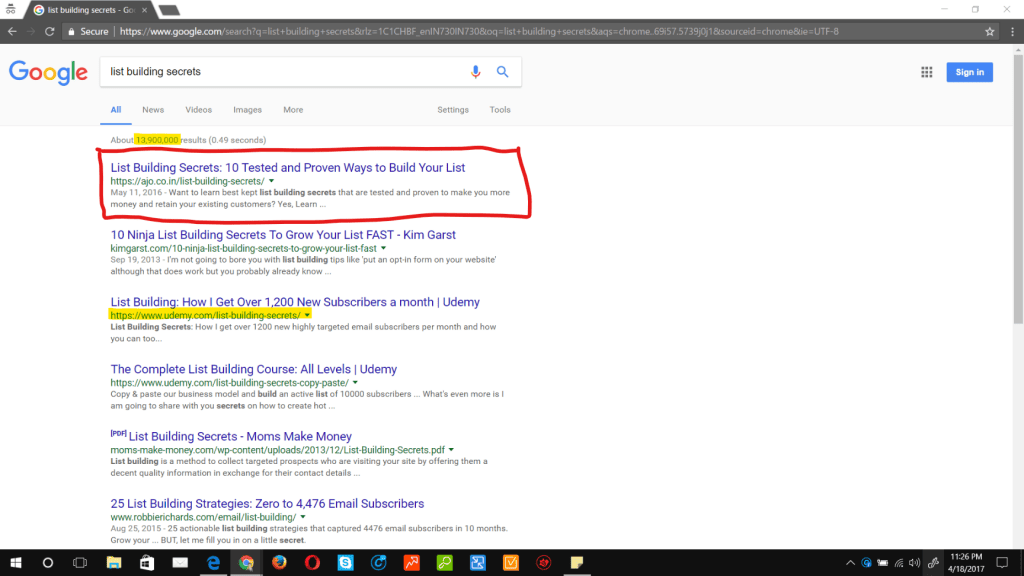The height and width of the screenshot is (576, 1024).
Task: Expand hidden icons chevron in the tray
Action: (851, 563)
